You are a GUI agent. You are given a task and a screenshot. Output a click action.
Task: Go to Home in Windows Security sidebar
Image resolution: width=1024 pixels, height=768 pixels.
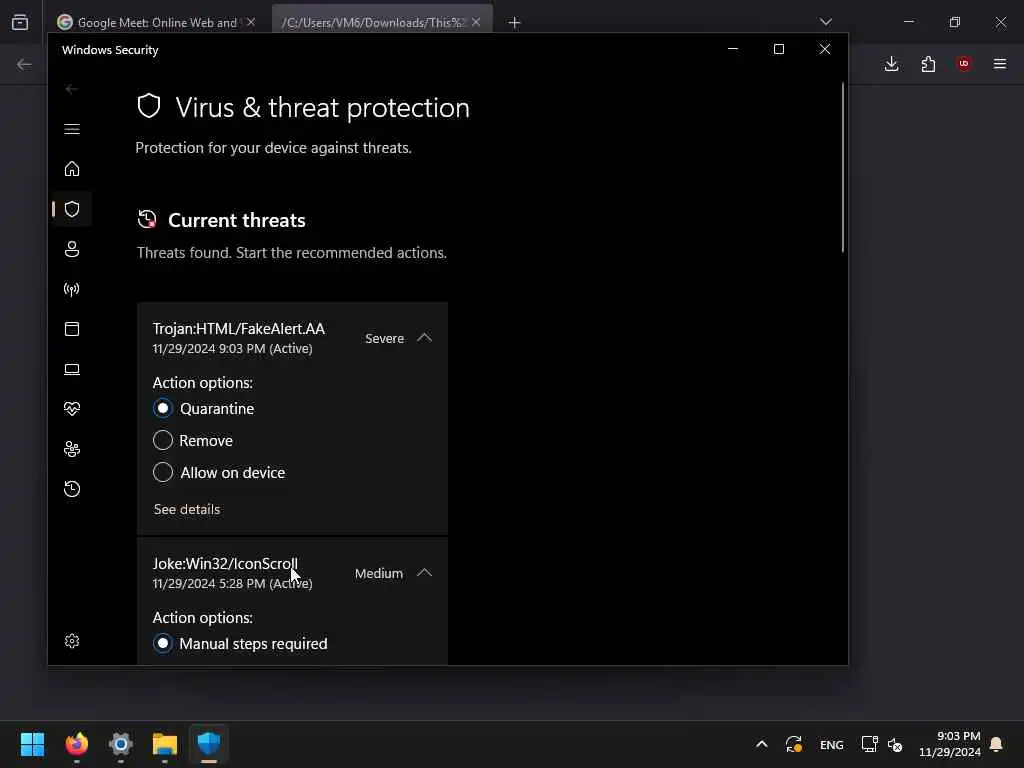[x=72, y=168]
